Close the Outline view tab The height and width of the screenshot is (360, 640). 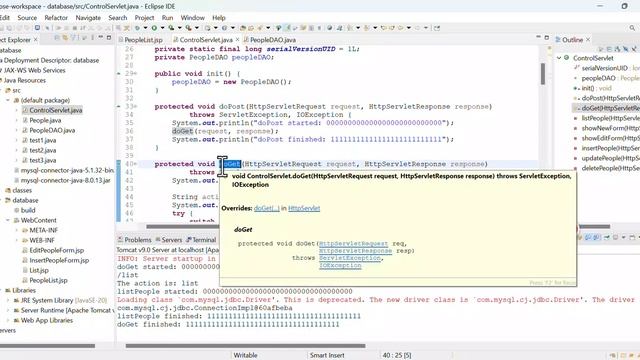click(x=588, y=40)
